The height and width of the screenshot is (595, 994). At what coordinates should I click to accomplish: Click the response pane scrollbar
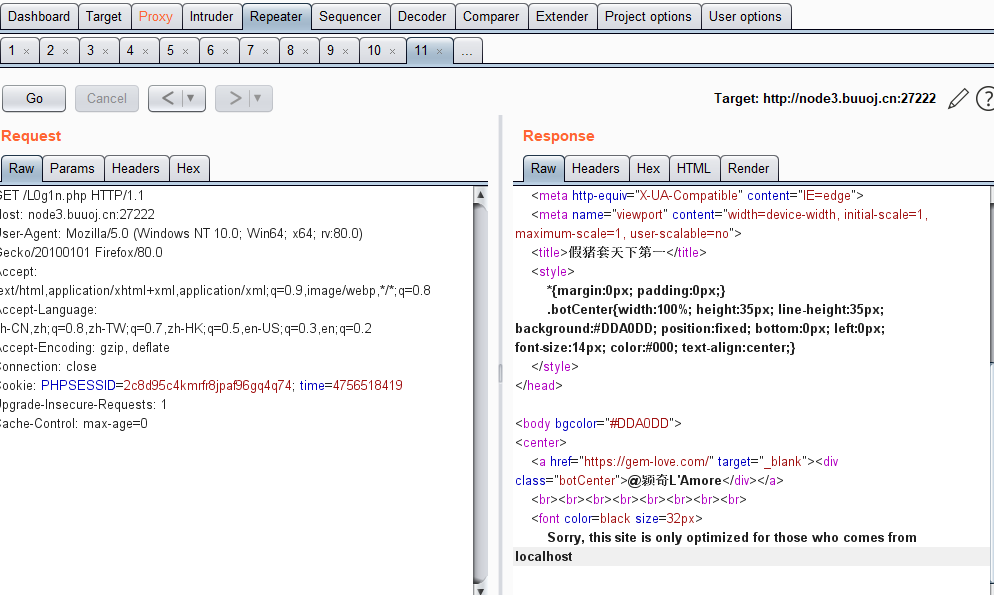pos(991,390)
